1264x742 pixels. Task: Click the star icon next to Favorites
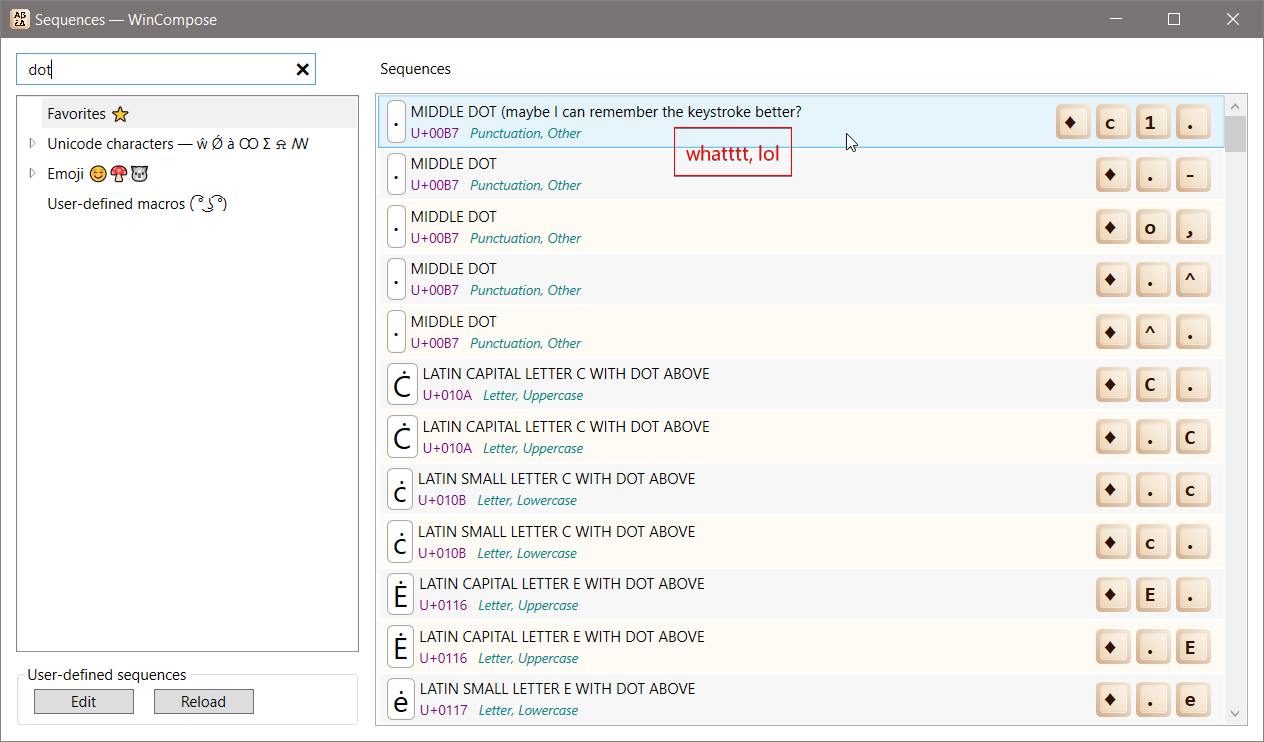(120, 114)
